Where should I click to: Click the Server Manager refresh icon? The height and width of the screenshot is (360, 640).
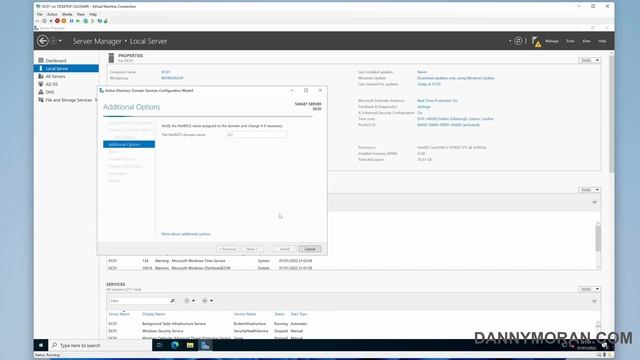click(518, 41)
